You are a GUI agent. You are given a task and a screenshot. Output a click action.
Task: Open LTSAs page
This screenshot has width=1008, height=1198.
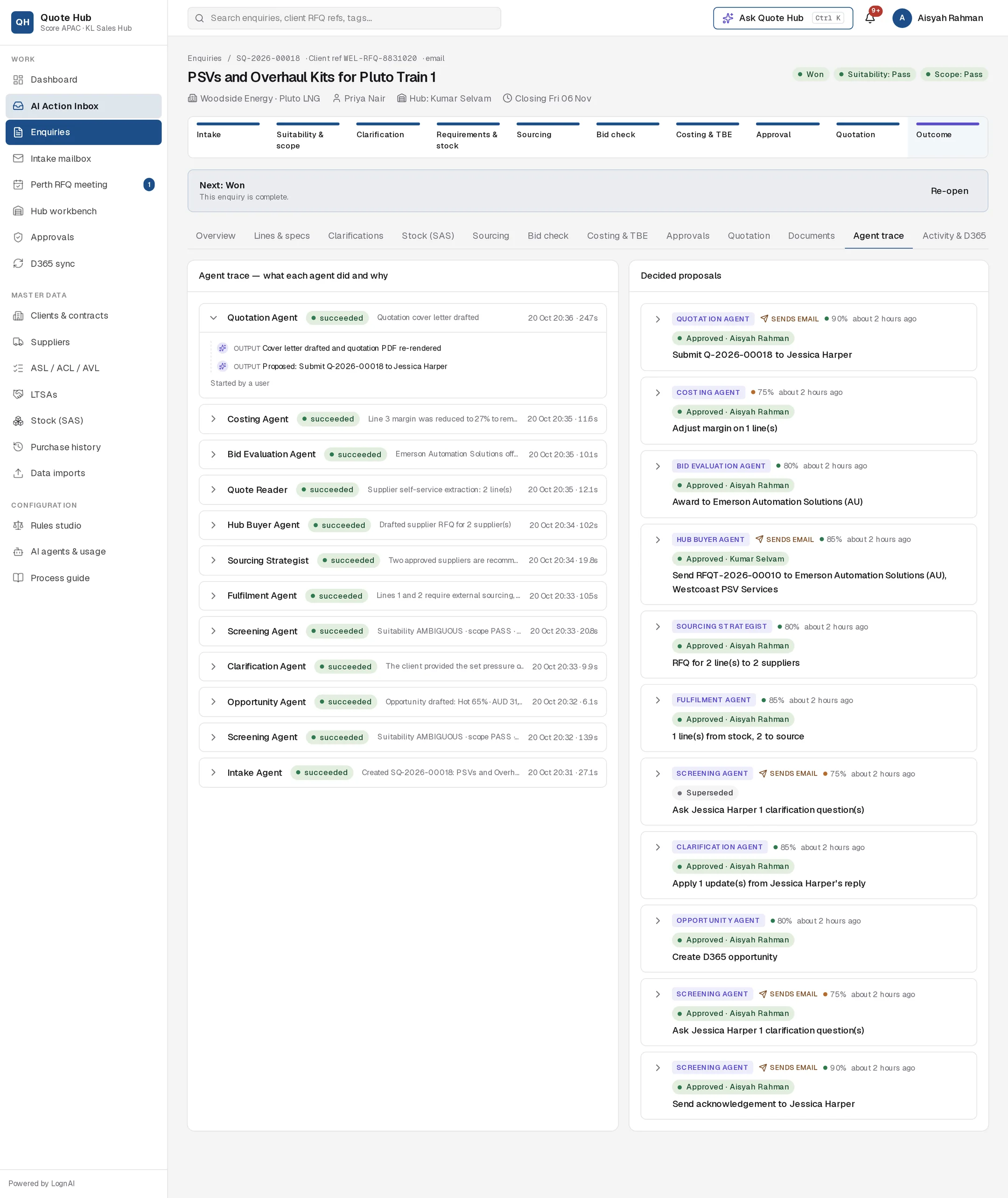[84, 394]
